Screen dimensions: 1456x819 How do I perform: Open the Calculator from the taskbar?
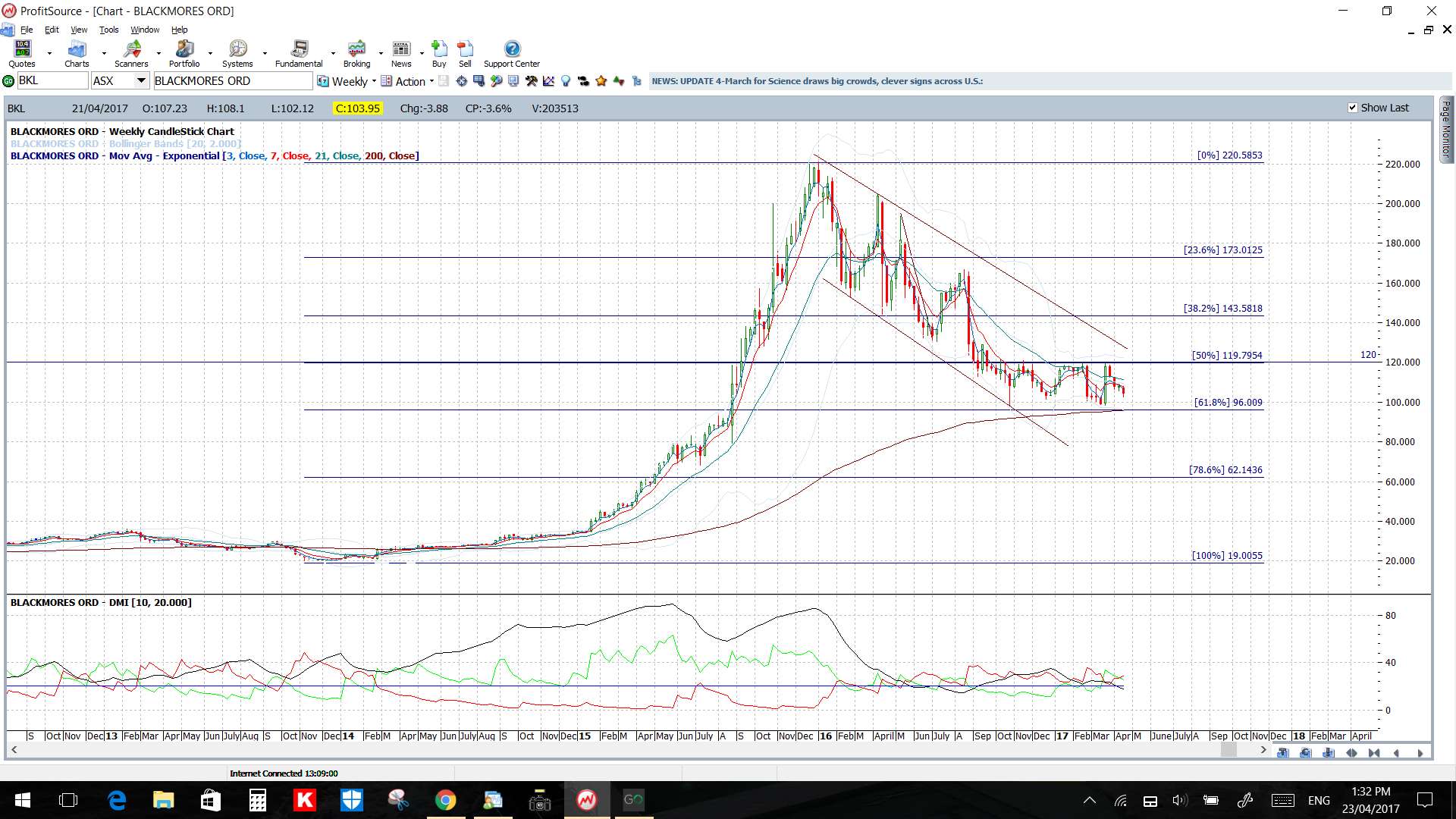(x=258, y=800)
